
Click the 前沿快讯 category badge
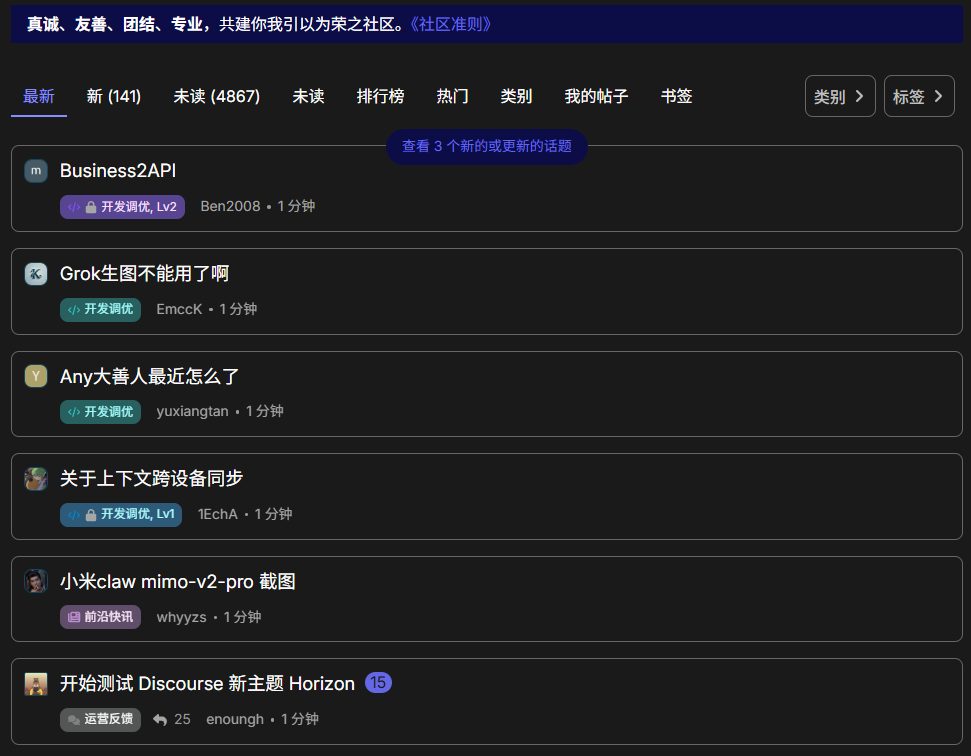point(100,617)
